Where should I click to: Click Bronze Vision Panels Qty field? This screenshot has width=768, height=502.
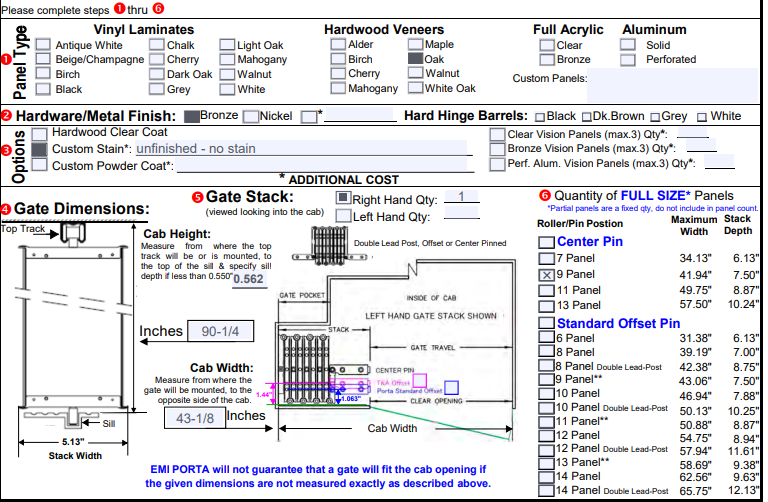point(701,145)
